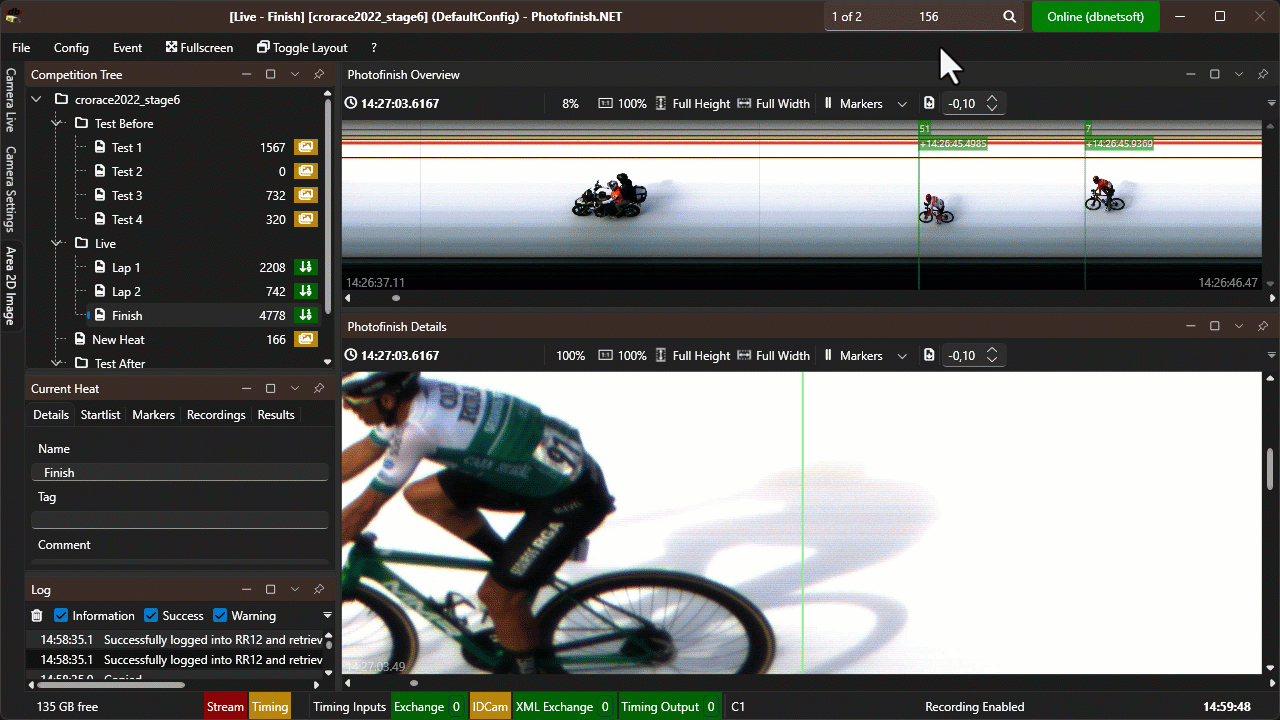This screenshot has width=1280, height=720.
Task: Click the file-export icon in Details toolbar
Action: [929, 356]
